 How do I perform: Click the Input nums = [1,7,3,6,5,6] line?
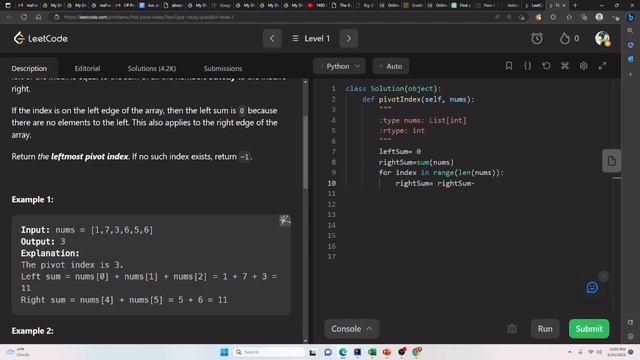87,230
